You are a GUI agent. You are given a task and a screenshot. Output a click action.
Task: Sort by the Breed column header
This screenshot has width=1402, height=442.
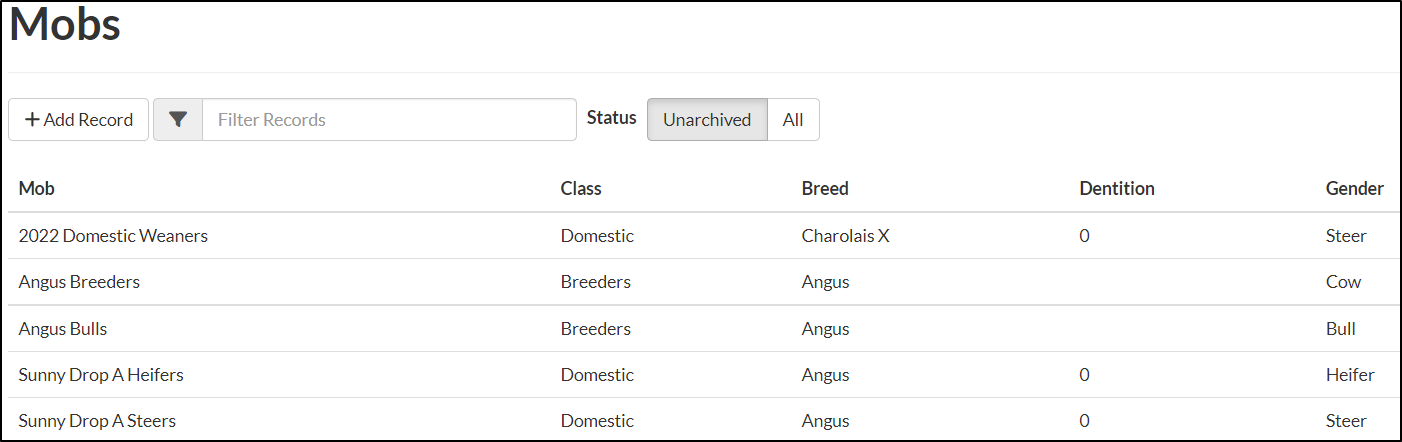click(825, 188)
